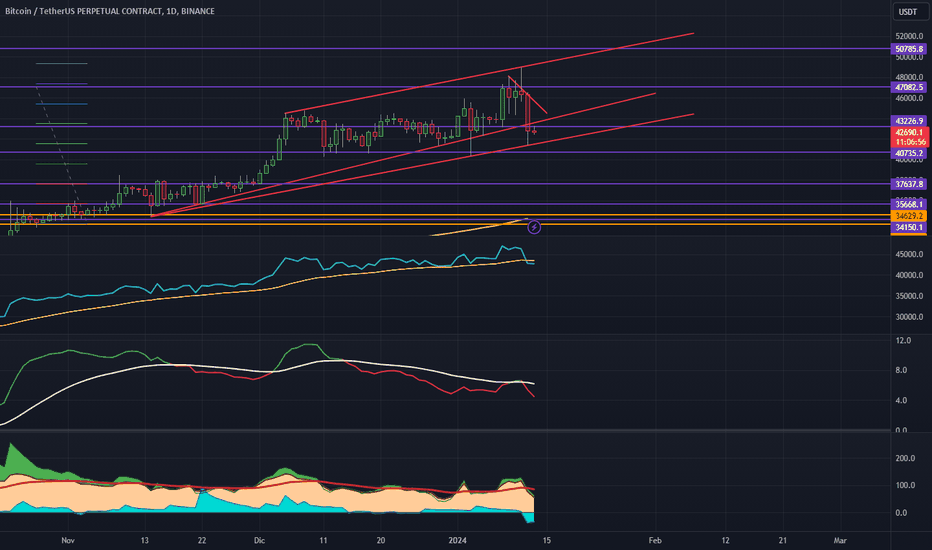Click the Dic date on time axis
The width and height of the screenshot is (932, 550).
coord(259,540)
